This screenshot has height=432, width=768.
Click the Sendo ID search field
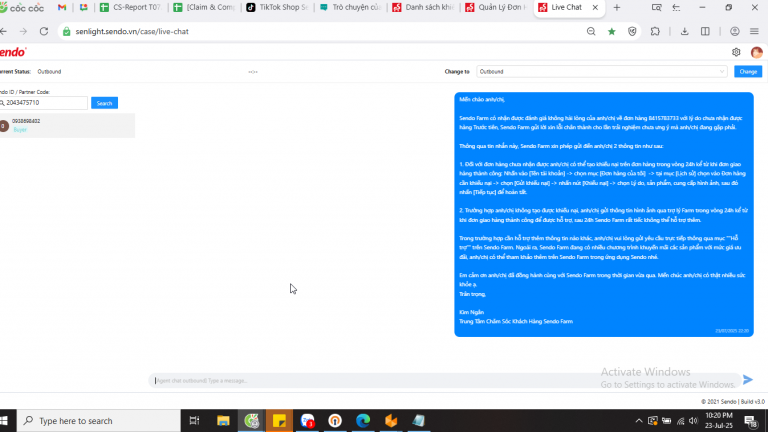click(x=44, y=103)
